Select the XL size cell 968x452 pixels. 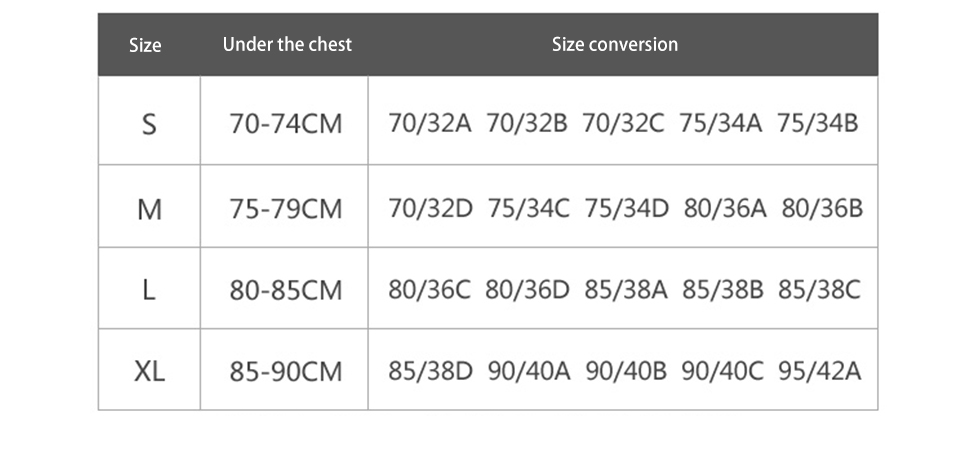click(x=149, y=372)
